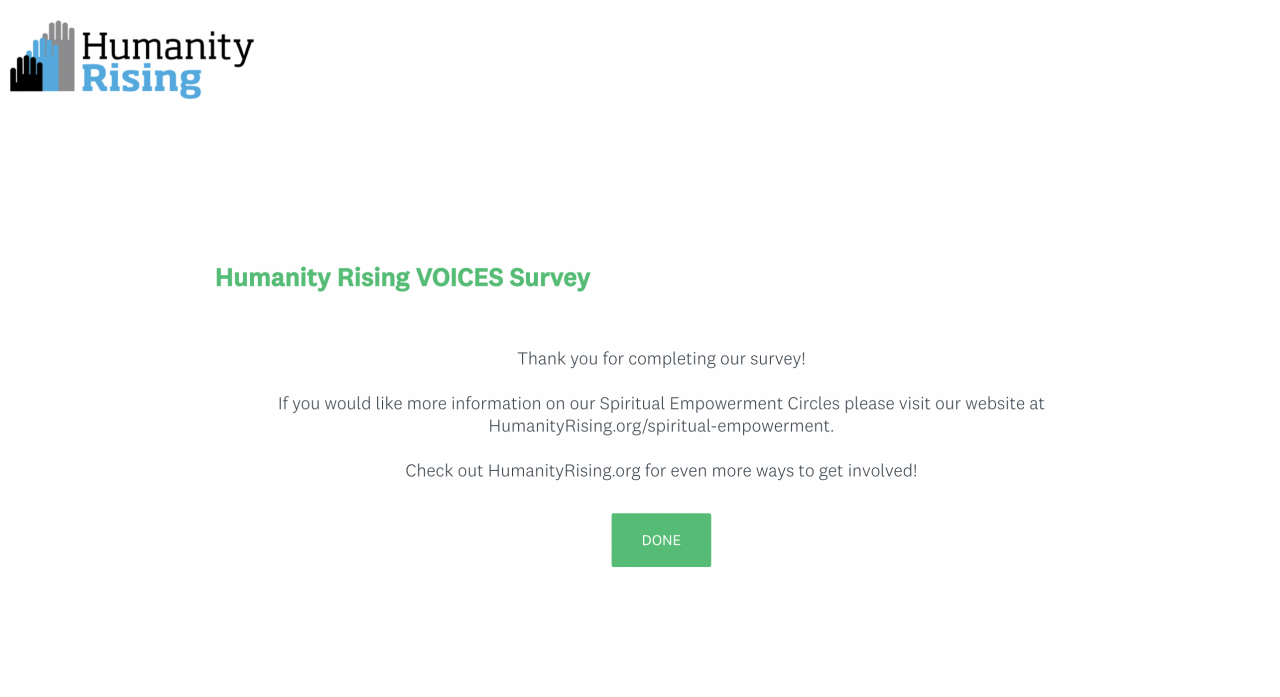
Task: Click the words "Thank you" in the message
Action: coord(557,358)
